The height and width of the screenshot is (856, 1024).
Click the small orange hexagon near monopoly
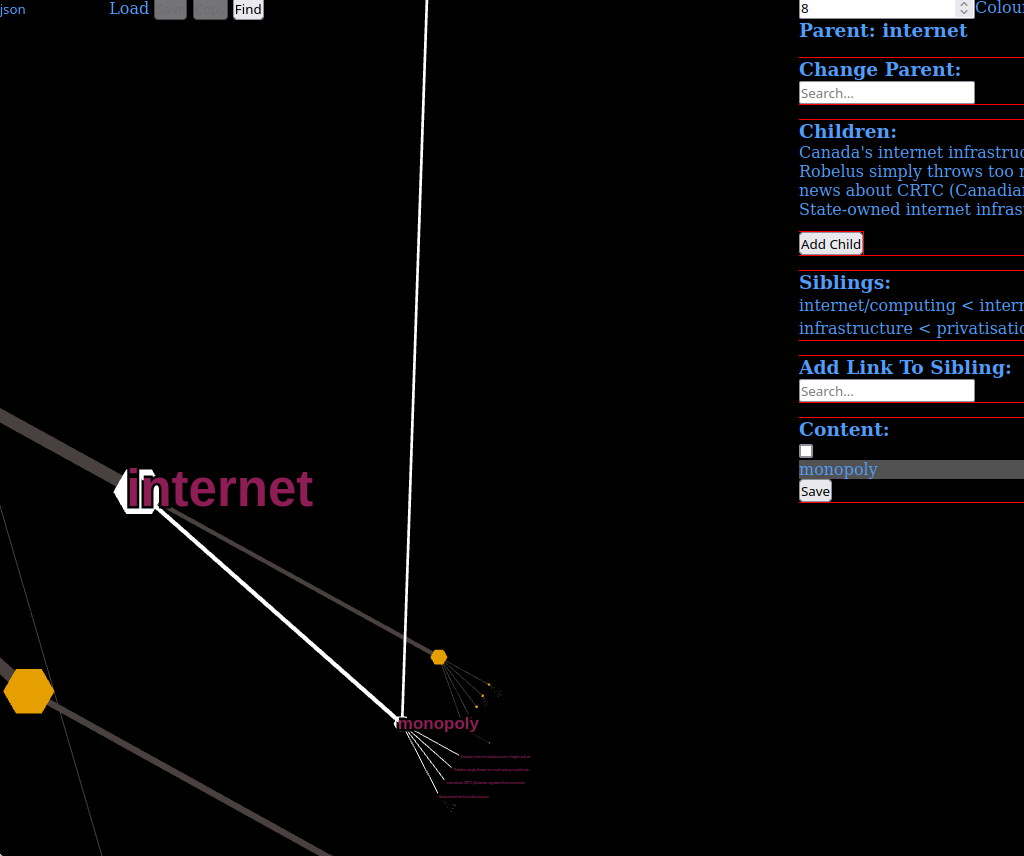[439, 657]
